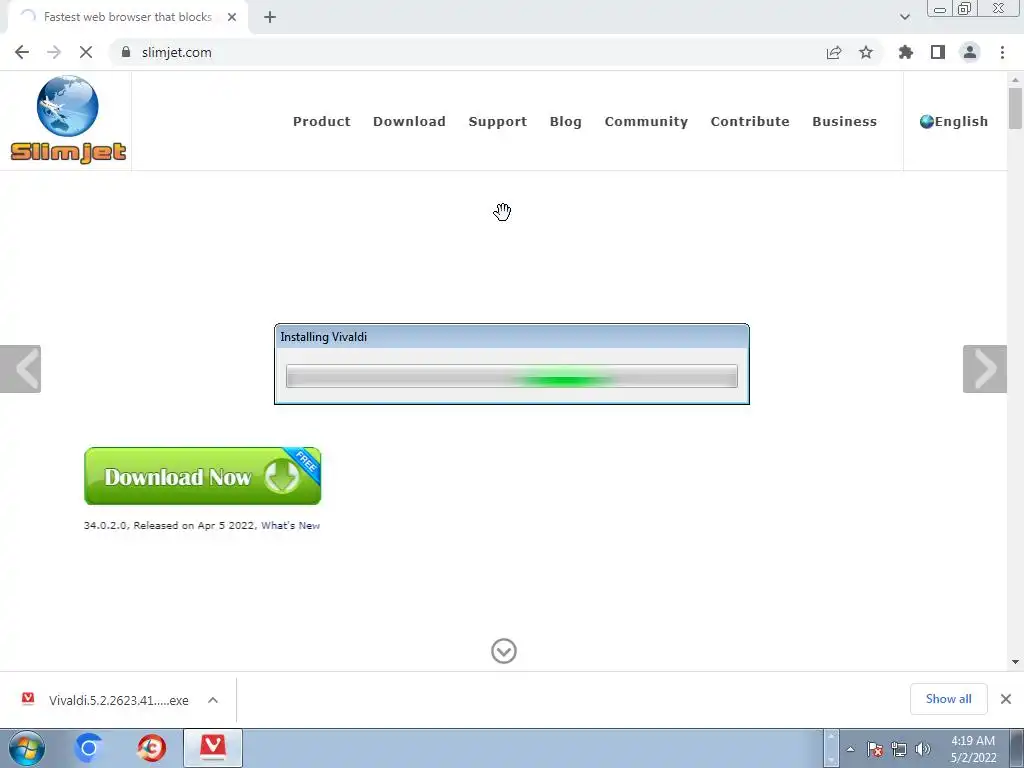Open the Community menu item
The width and height of the screenshot is (1024, 768).
646,122
